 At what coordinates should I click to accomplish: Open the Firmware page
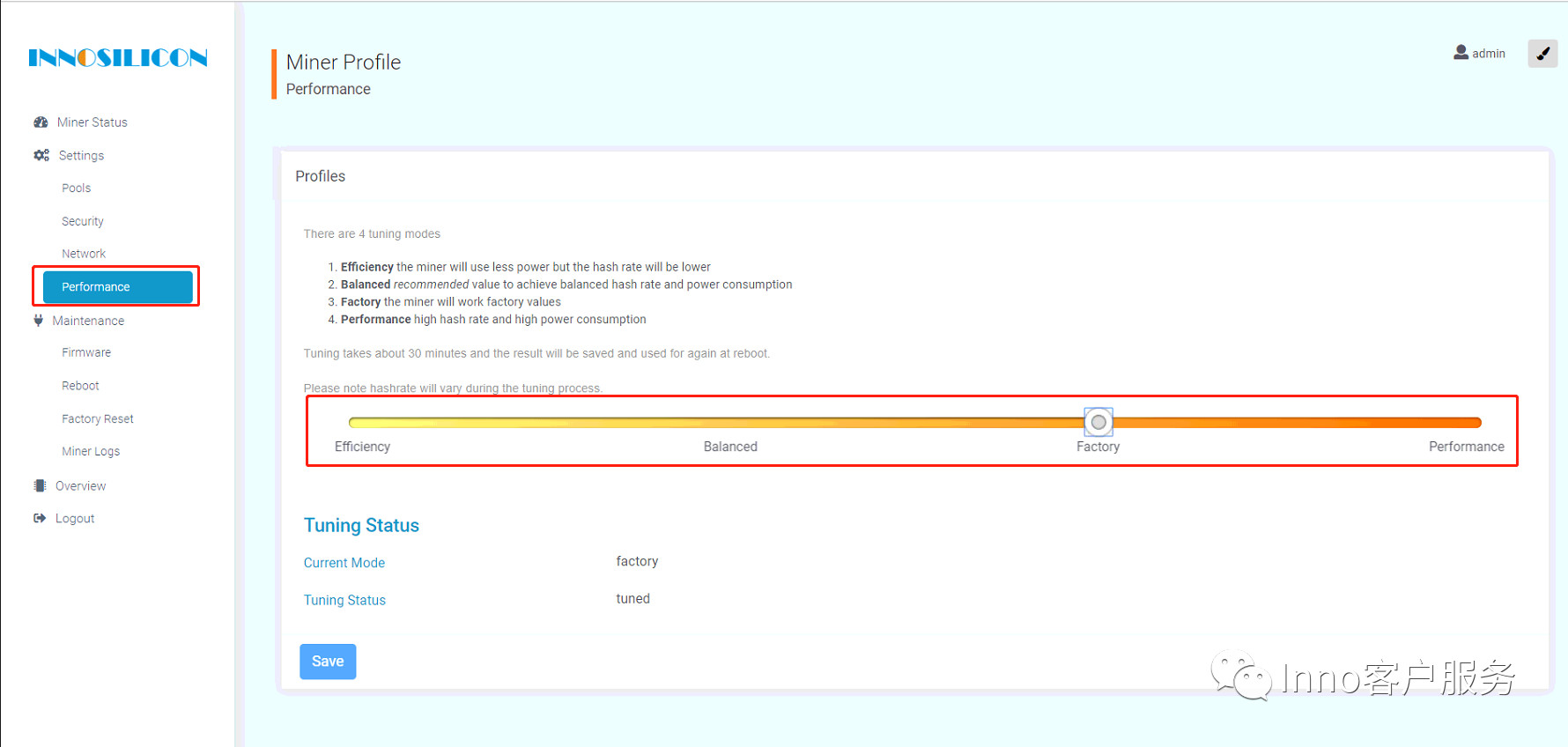[x=86, y=352]
